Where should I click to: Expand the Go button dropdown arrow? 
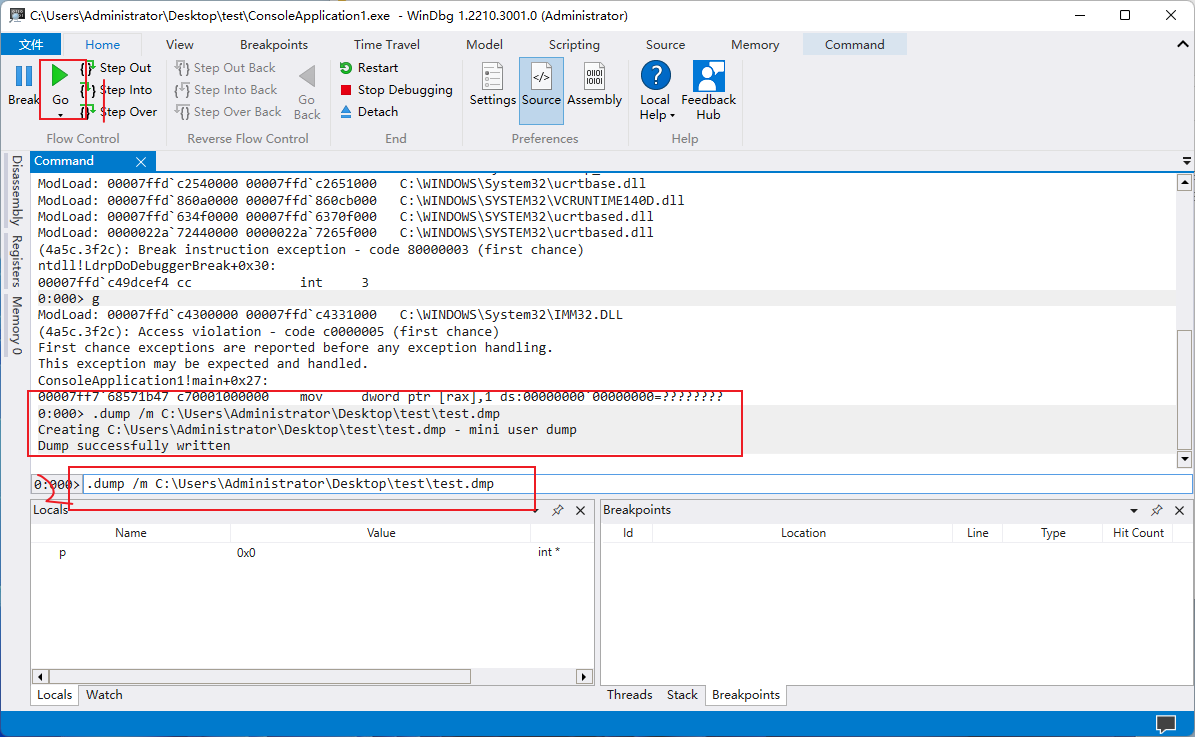60,115
